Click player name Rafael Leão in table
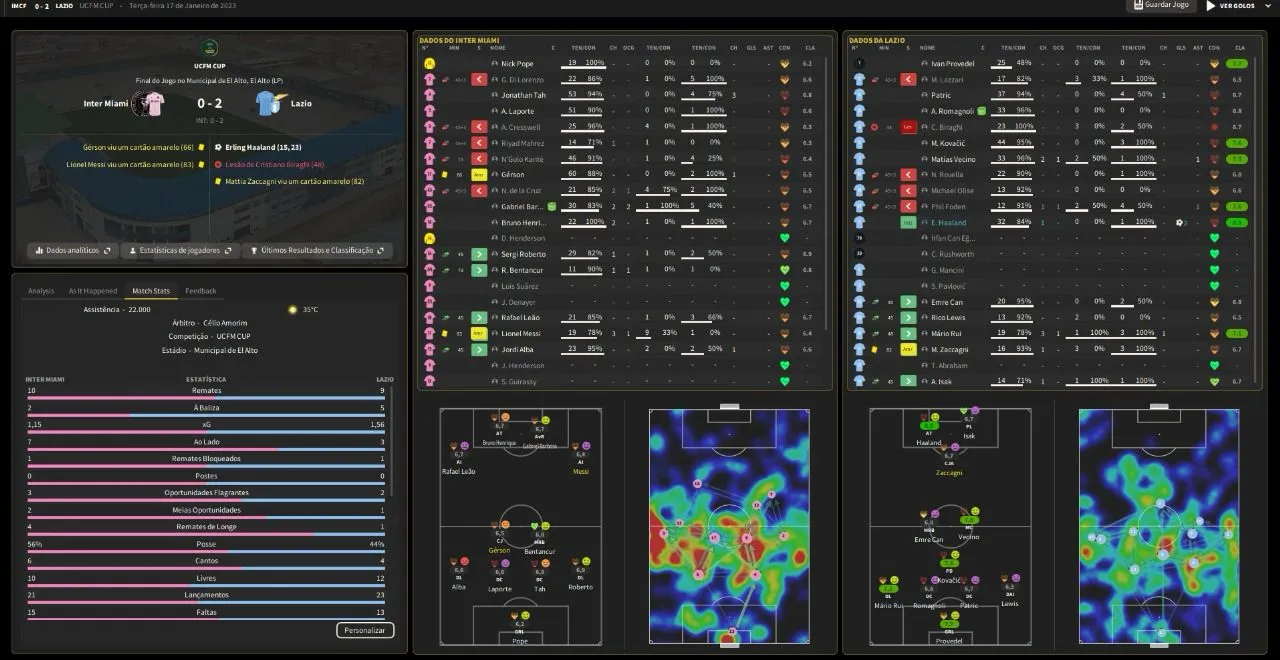1280x660 pixels. pos(521,317)
